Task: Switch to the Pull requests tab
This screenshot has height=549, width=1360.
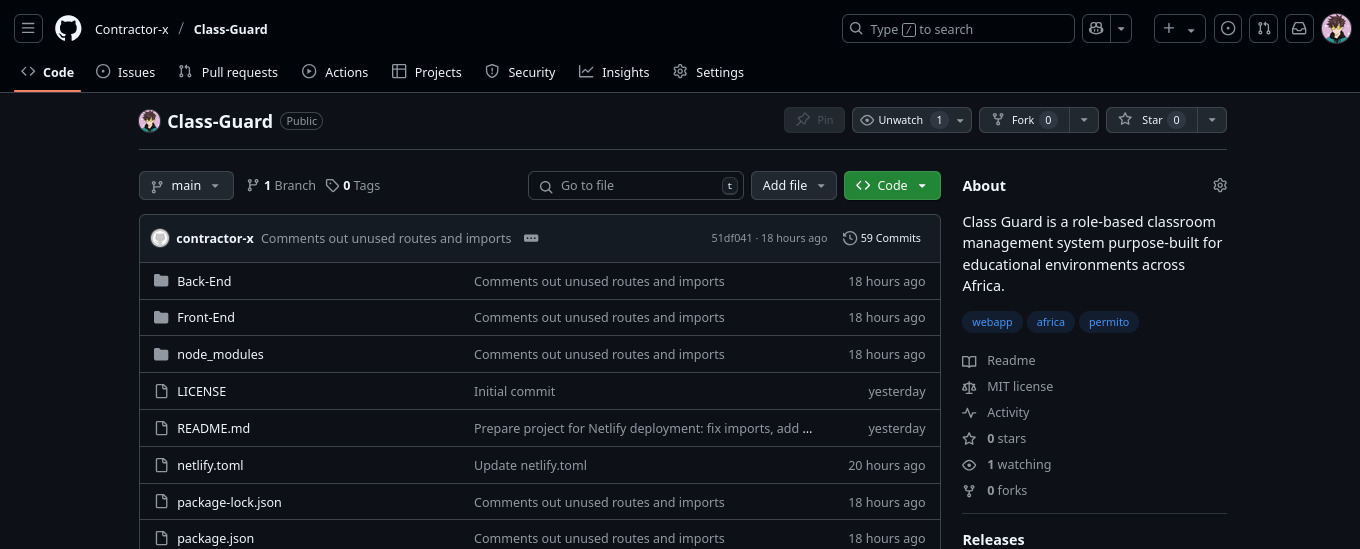Action: [228, 72]
